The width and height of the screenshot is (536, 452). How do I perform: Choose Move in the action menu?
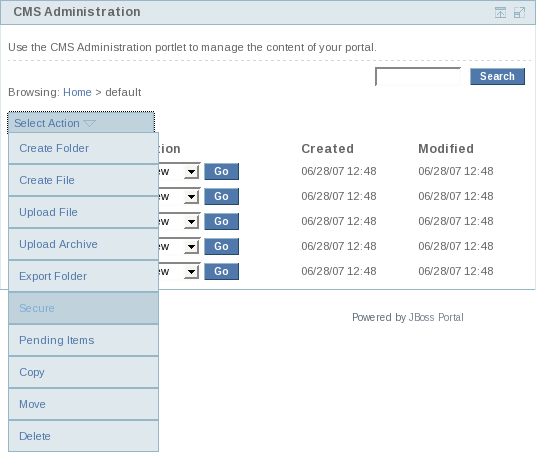[x=83, y=404]
